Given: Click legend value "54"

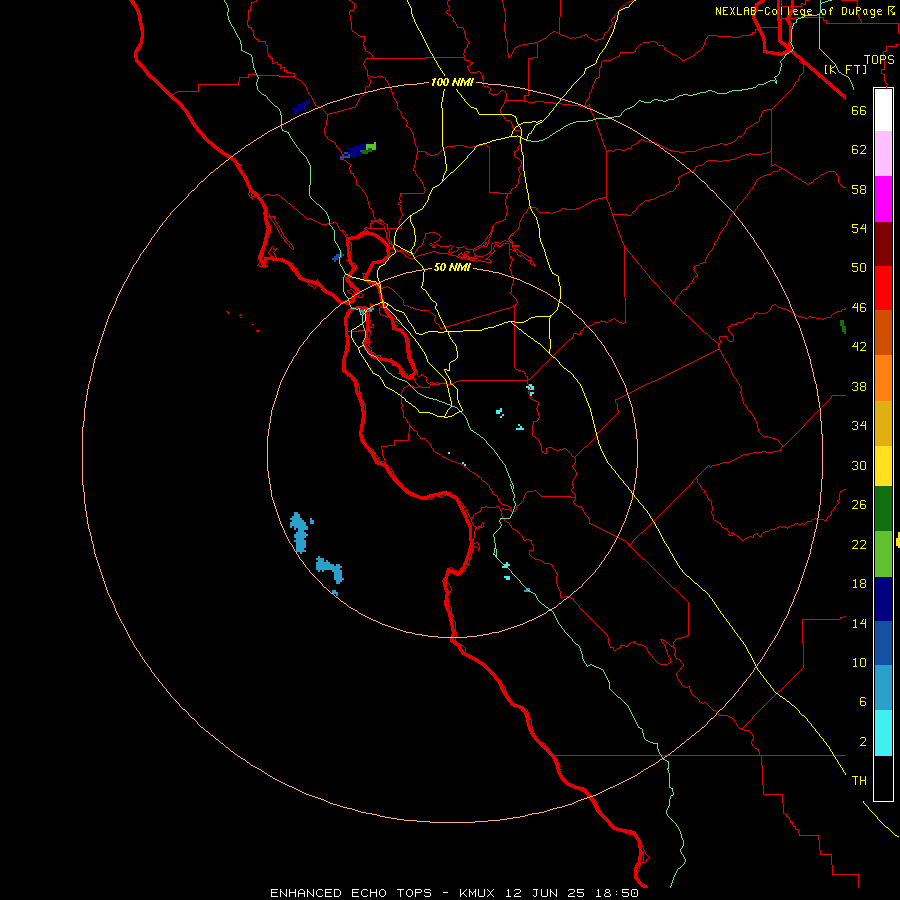Looking at the screenshot, I should (859, 228).
